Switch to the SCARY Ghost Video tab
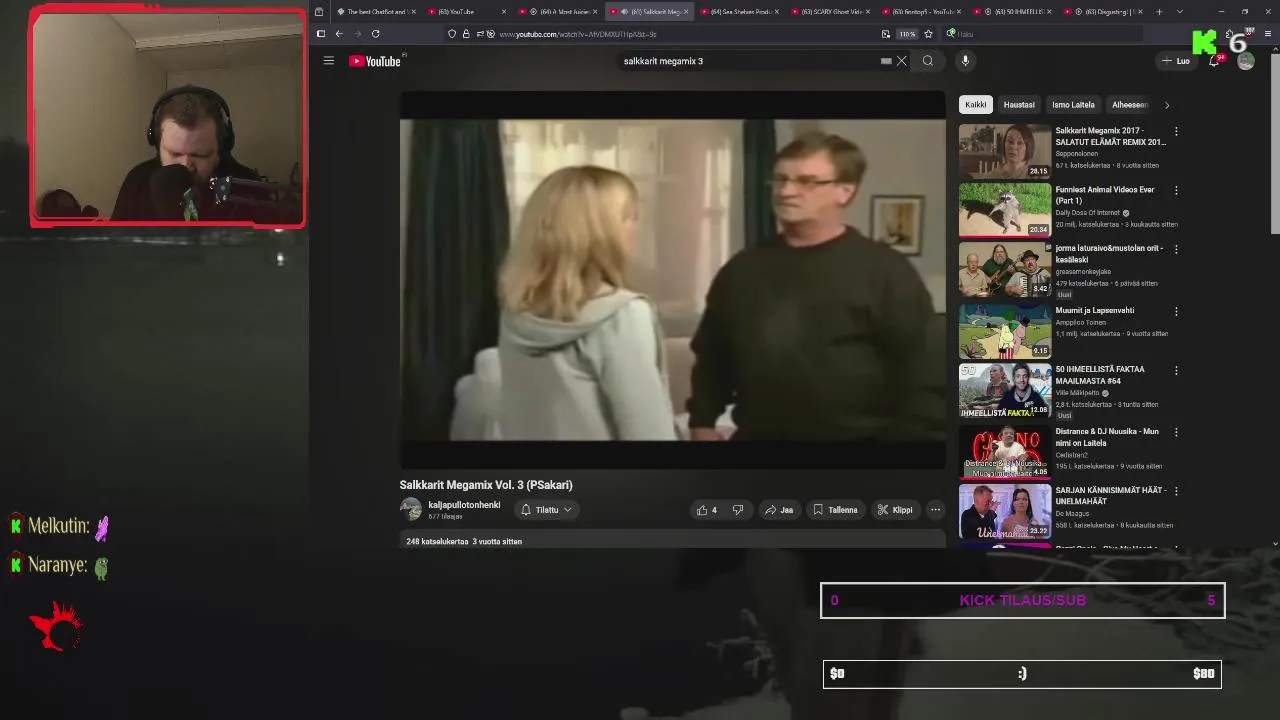1280x720 pixels. [x=830, y=12]
